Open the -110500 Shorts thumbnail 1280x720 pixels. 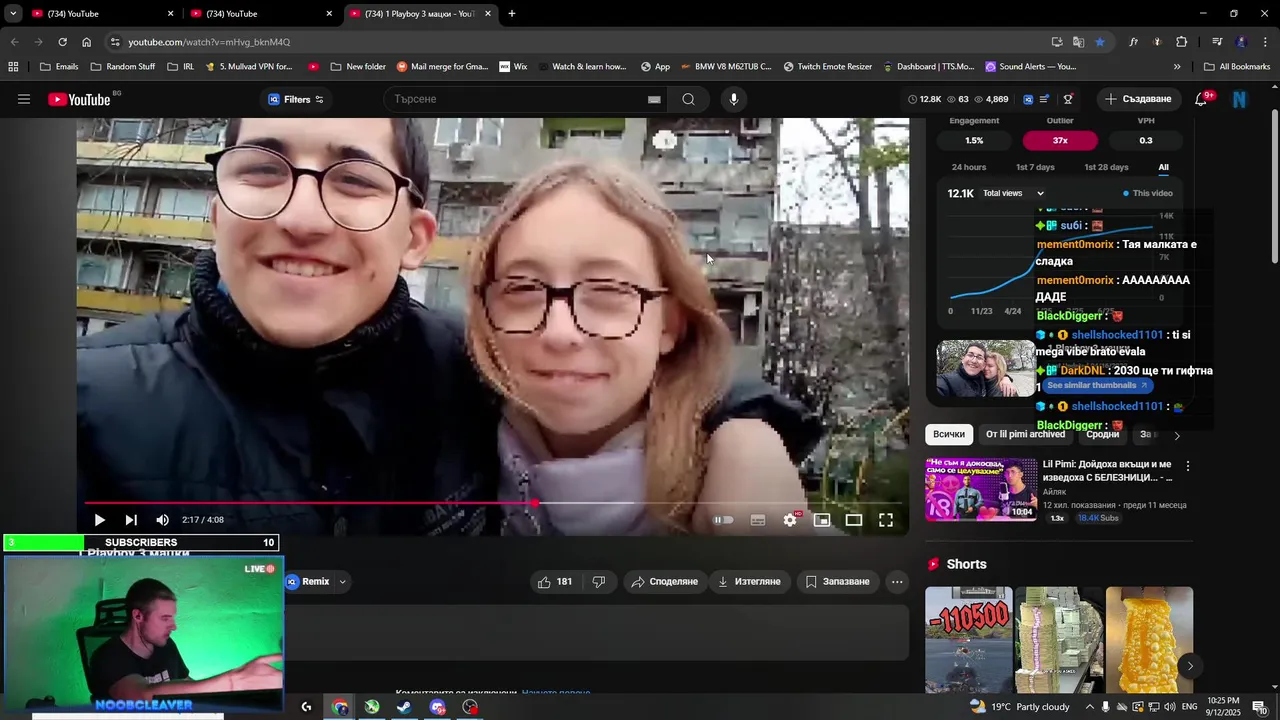[x=969, y=640]
